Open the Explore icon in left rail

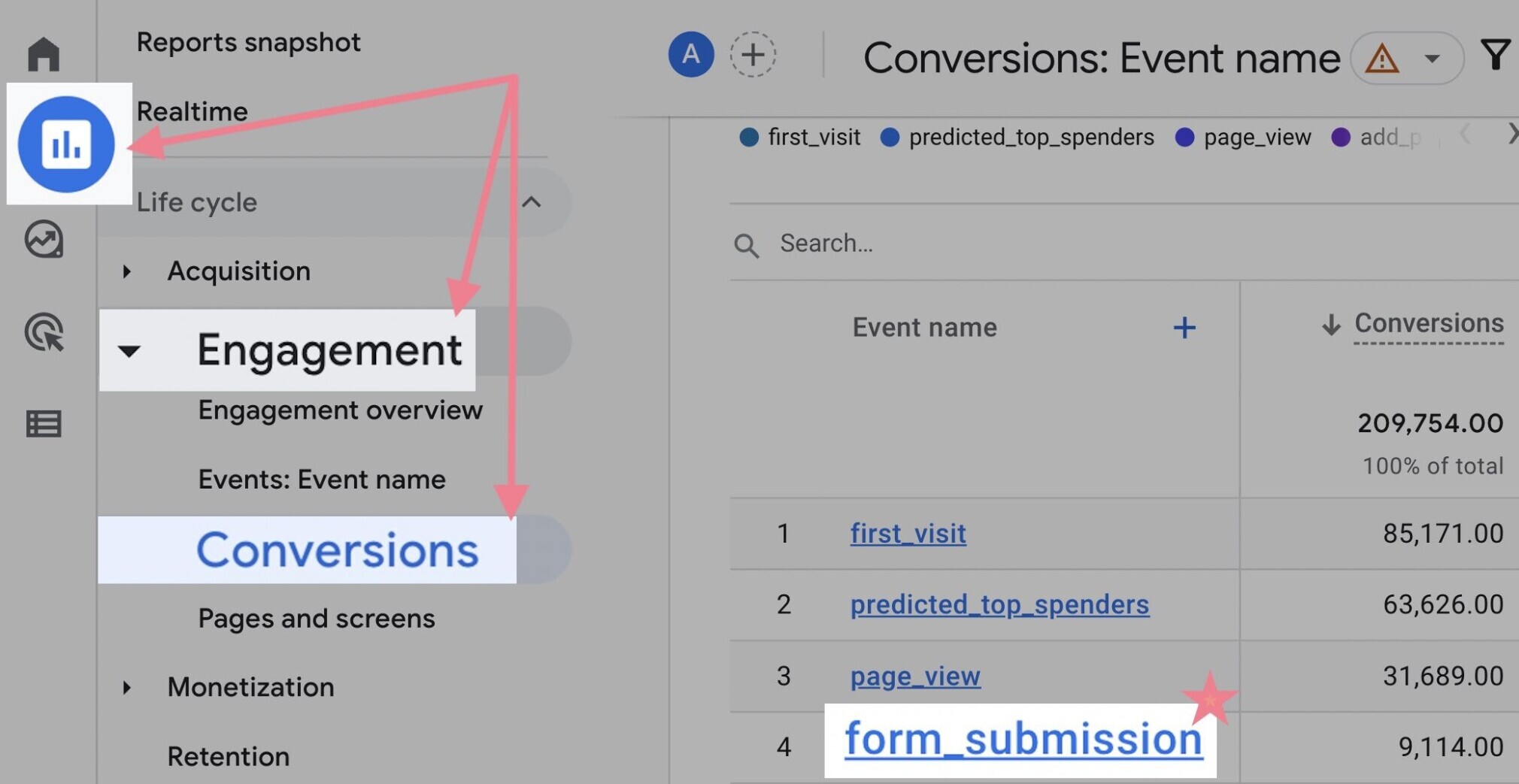click(44, 240)
